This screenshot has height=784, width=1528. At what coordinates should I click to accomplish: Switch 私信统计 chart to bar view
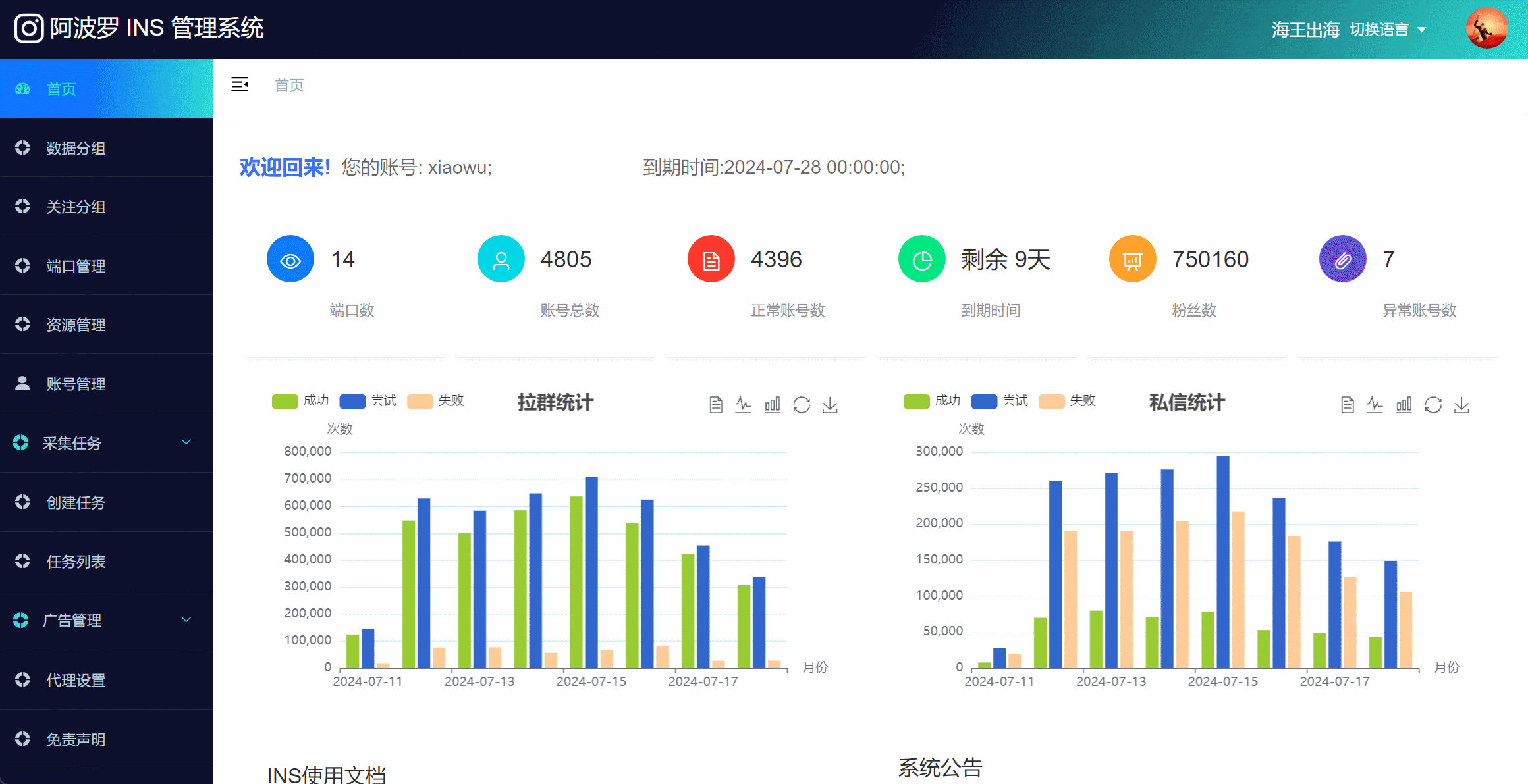click(x=1404, y=405)
